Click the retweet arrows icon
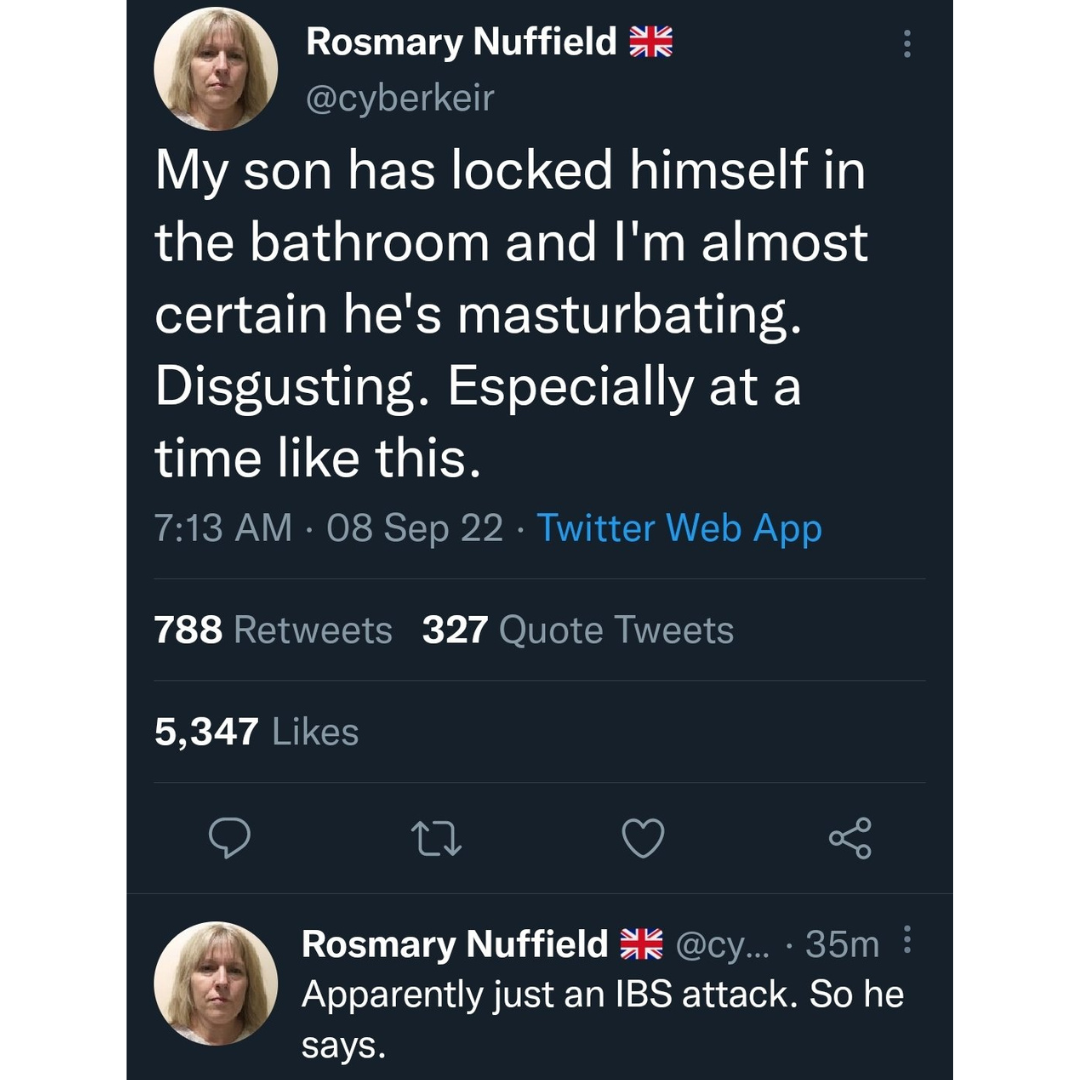1080x1080 pixels. tap(436, 838)
